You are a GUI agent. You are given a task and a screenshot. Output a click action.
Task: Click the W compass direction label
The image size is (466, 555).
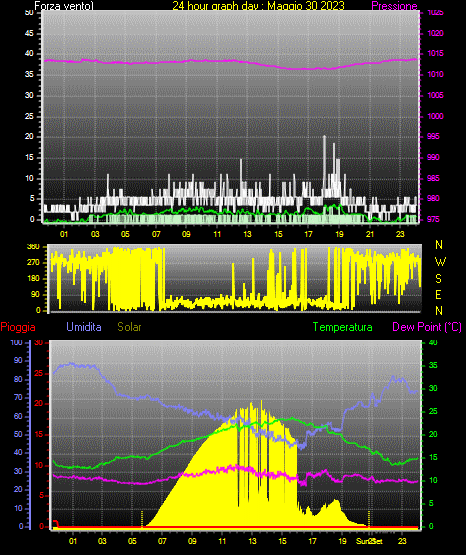pyautogui.click(x=440, y=262)
